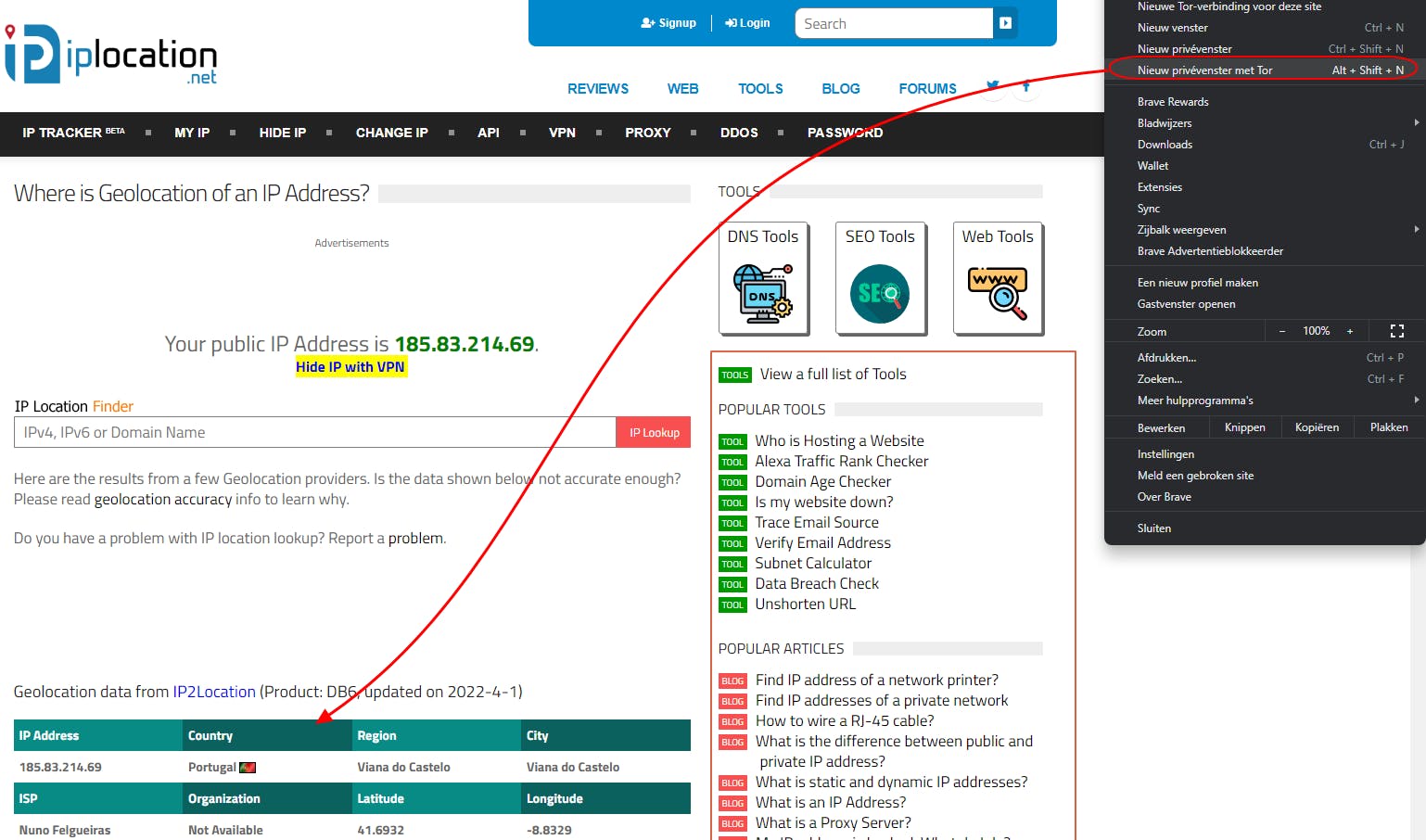This screenshot has height=840, width=1426.
Task: Click the IP2Location link
Action: pos(214,692)
